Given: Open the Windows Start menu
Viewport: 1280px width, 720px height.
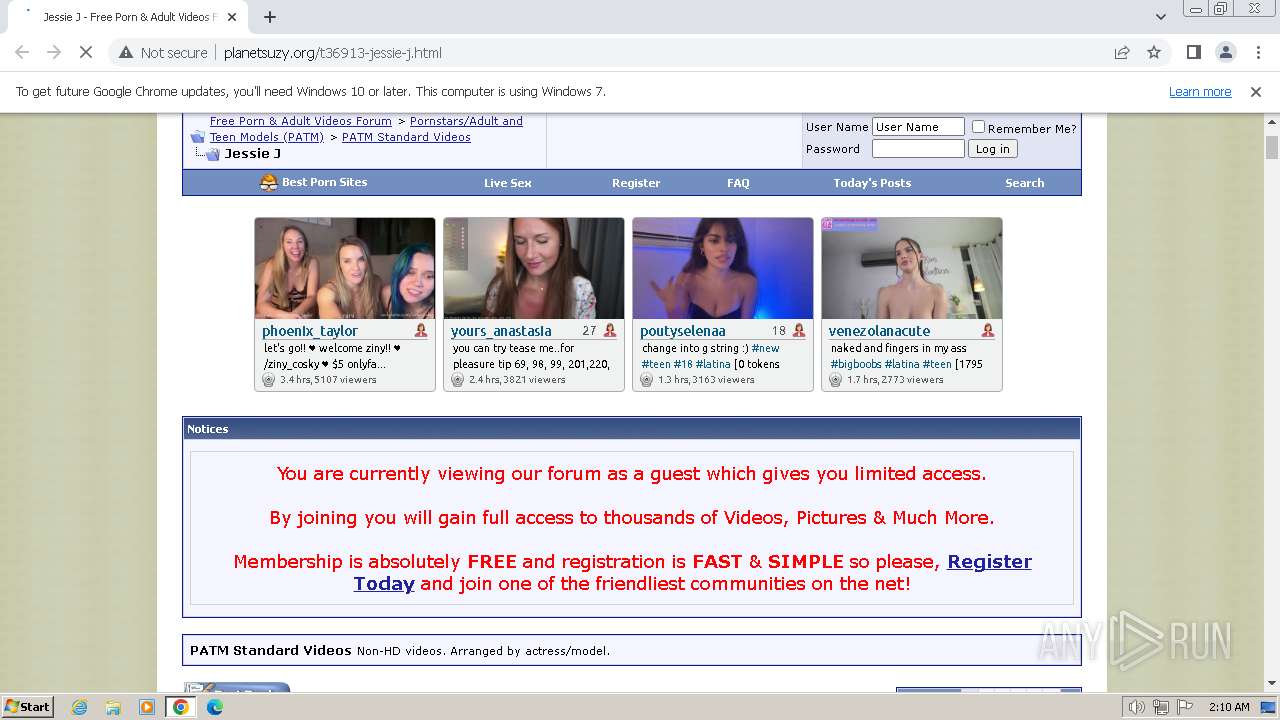Looking at the screenshot, I should coord(27,707).
